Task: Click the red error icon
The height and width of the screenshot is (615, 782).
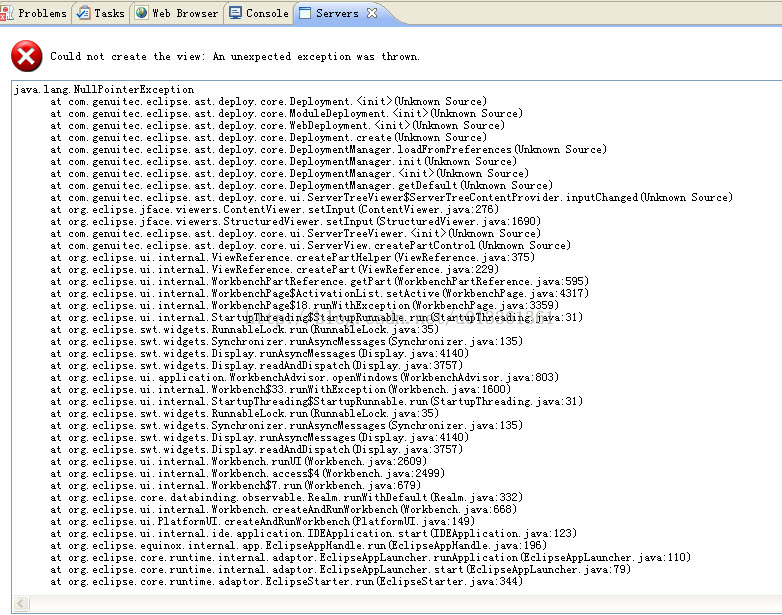Action: pos(26,56)
